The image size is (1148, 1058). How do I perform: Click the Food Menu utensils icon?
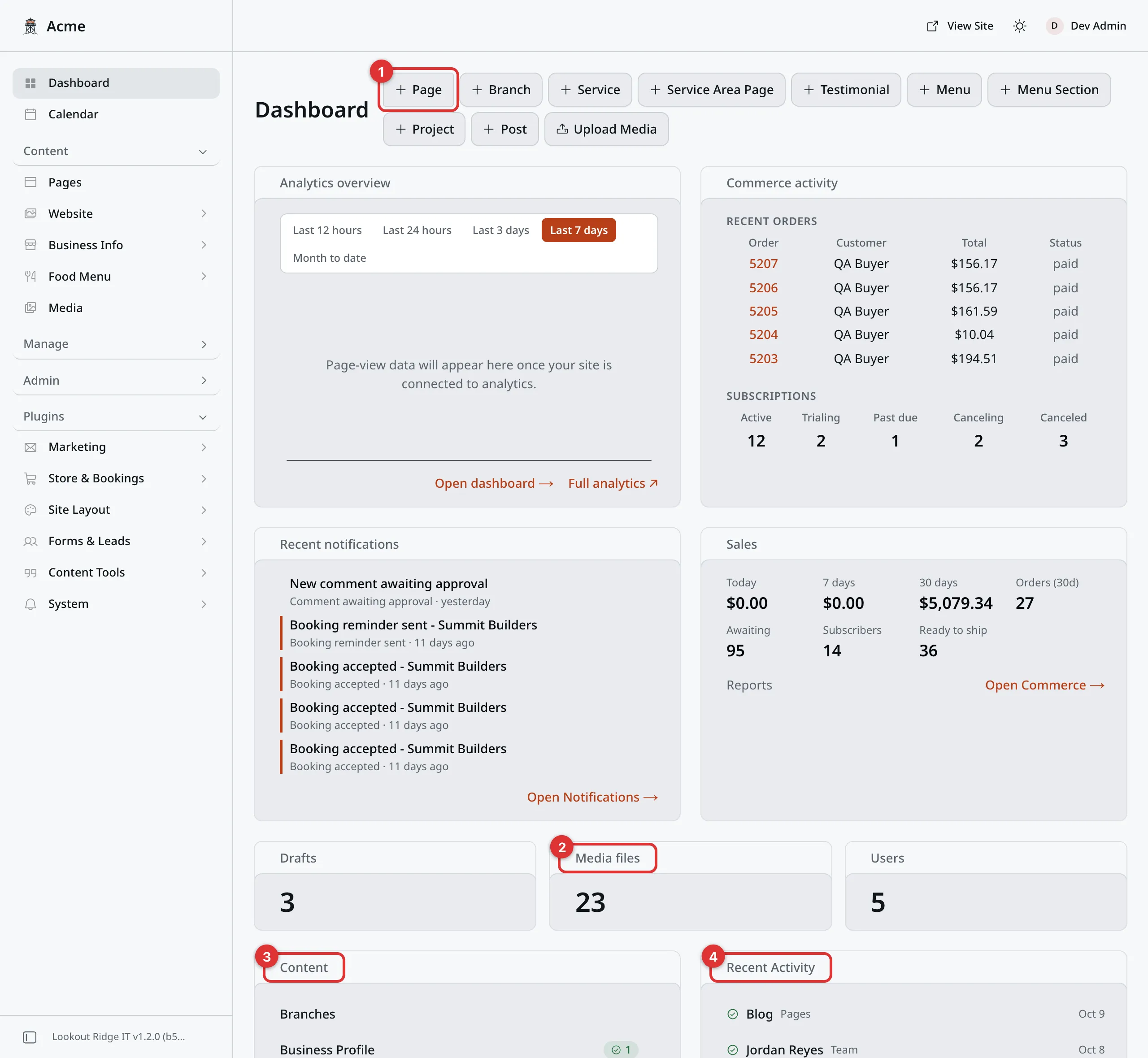click(x=30, y=277)
